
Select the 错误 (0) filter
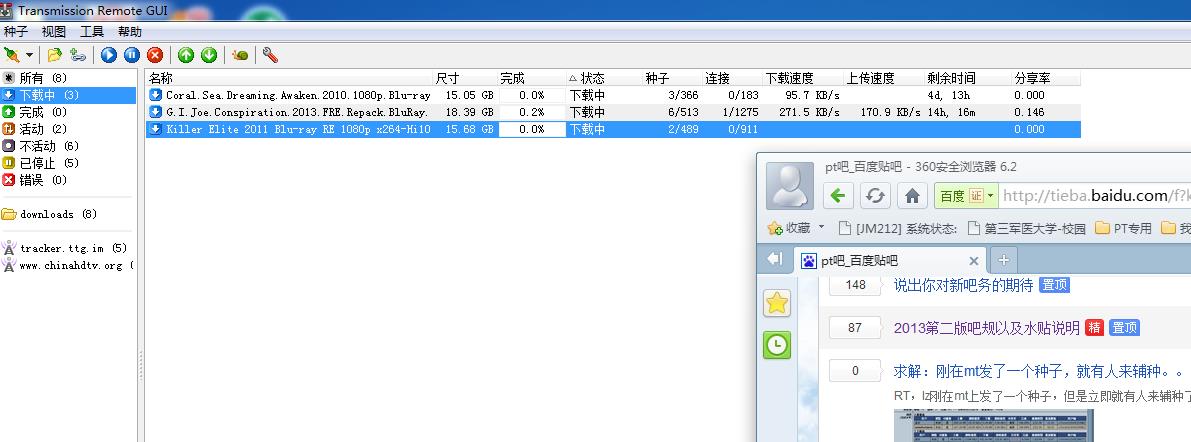tap(68, 180)
